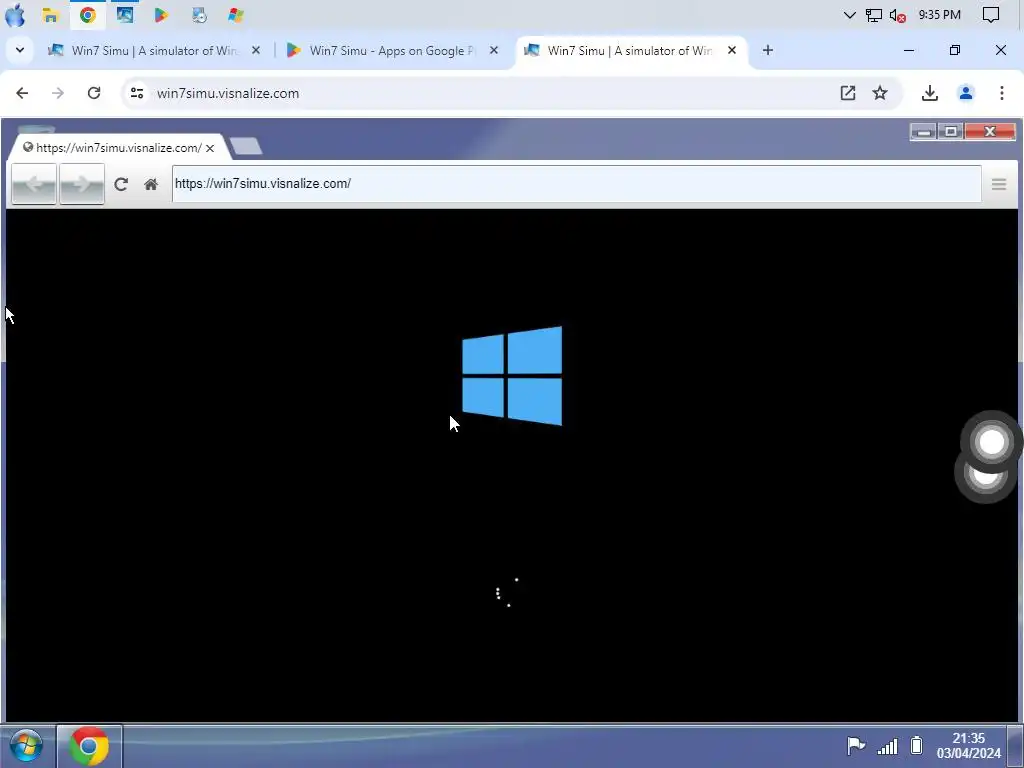The height and width of the screenshot is (768, 1024).
Task: Open the notifications speech-bubble icon
Action: (991, 15)
